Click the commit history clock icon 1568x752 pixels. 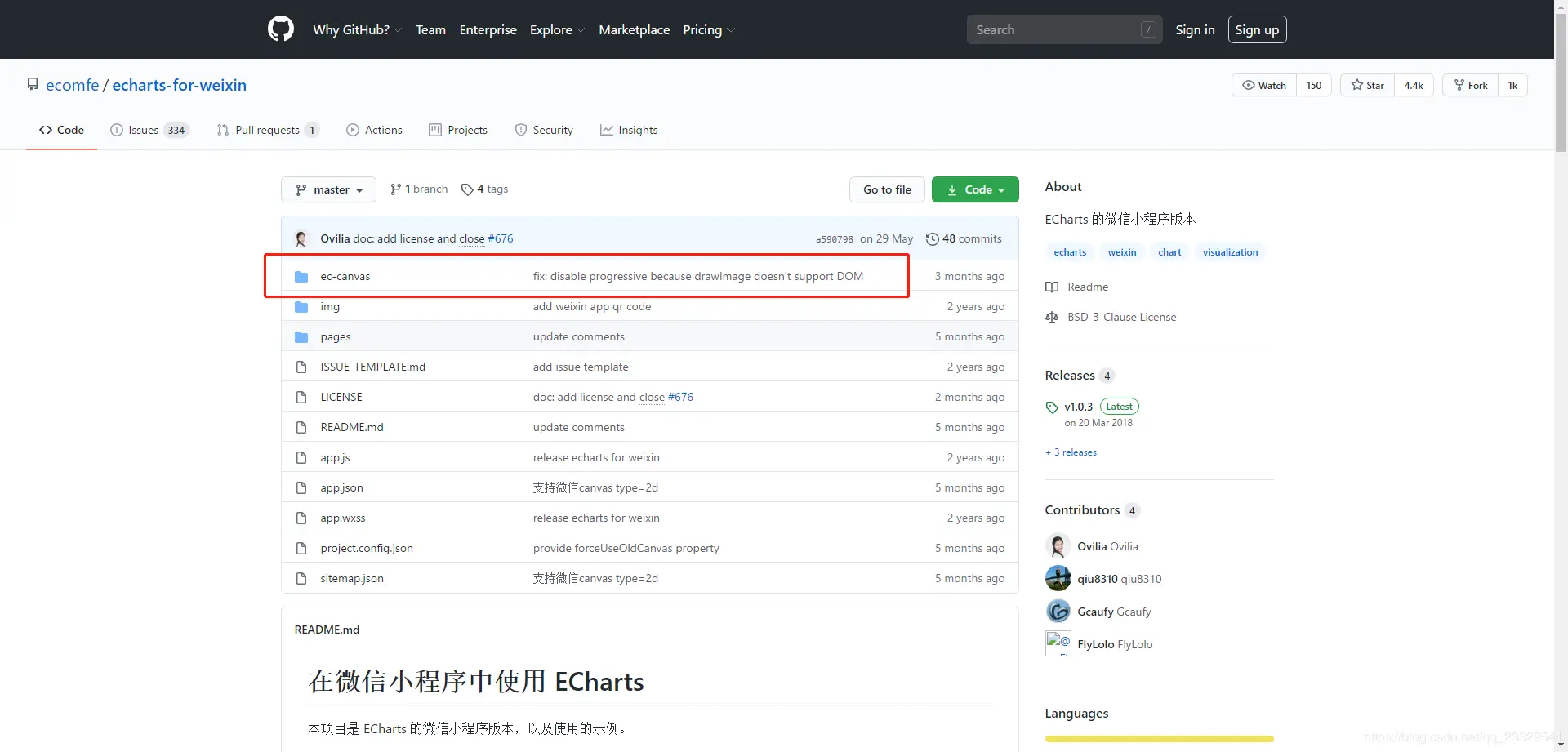tap(932, 239)
